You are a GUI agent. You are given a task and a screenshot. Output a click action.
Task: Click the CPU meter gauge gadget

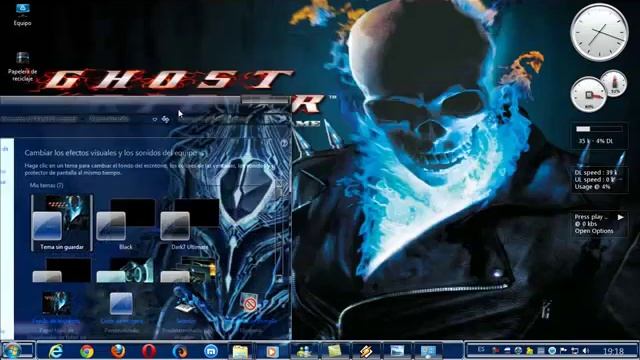coord(589,95)
